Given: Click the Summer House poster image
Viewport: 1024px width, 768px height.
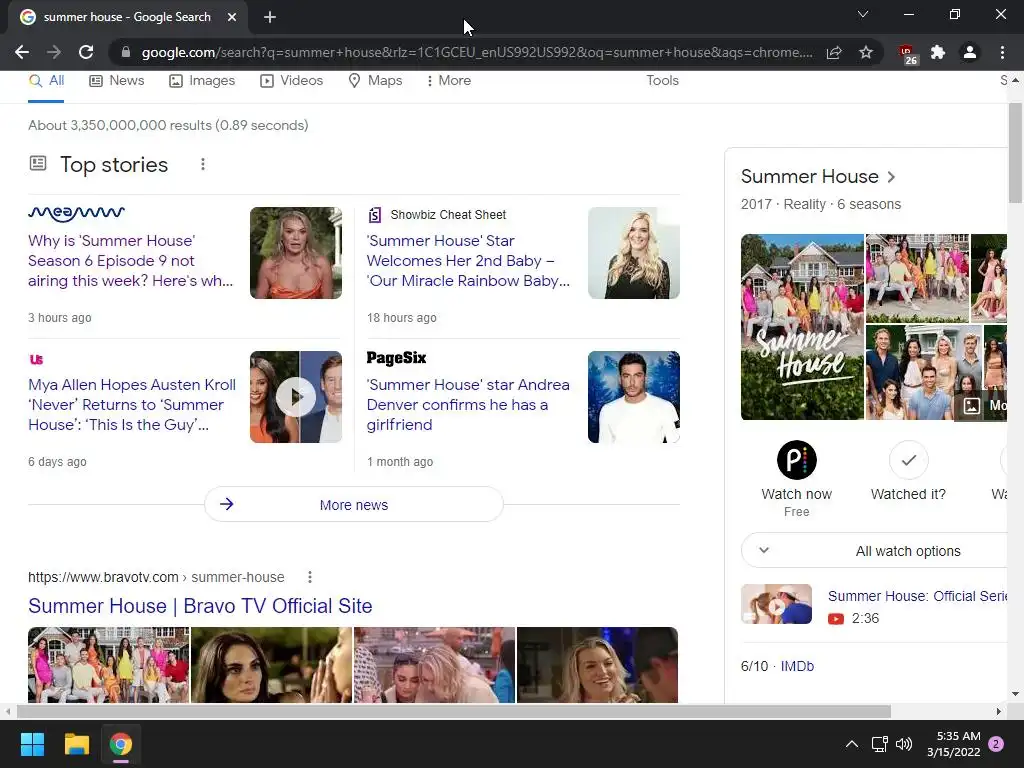Looking at the screenshot, I should [802, 327].
